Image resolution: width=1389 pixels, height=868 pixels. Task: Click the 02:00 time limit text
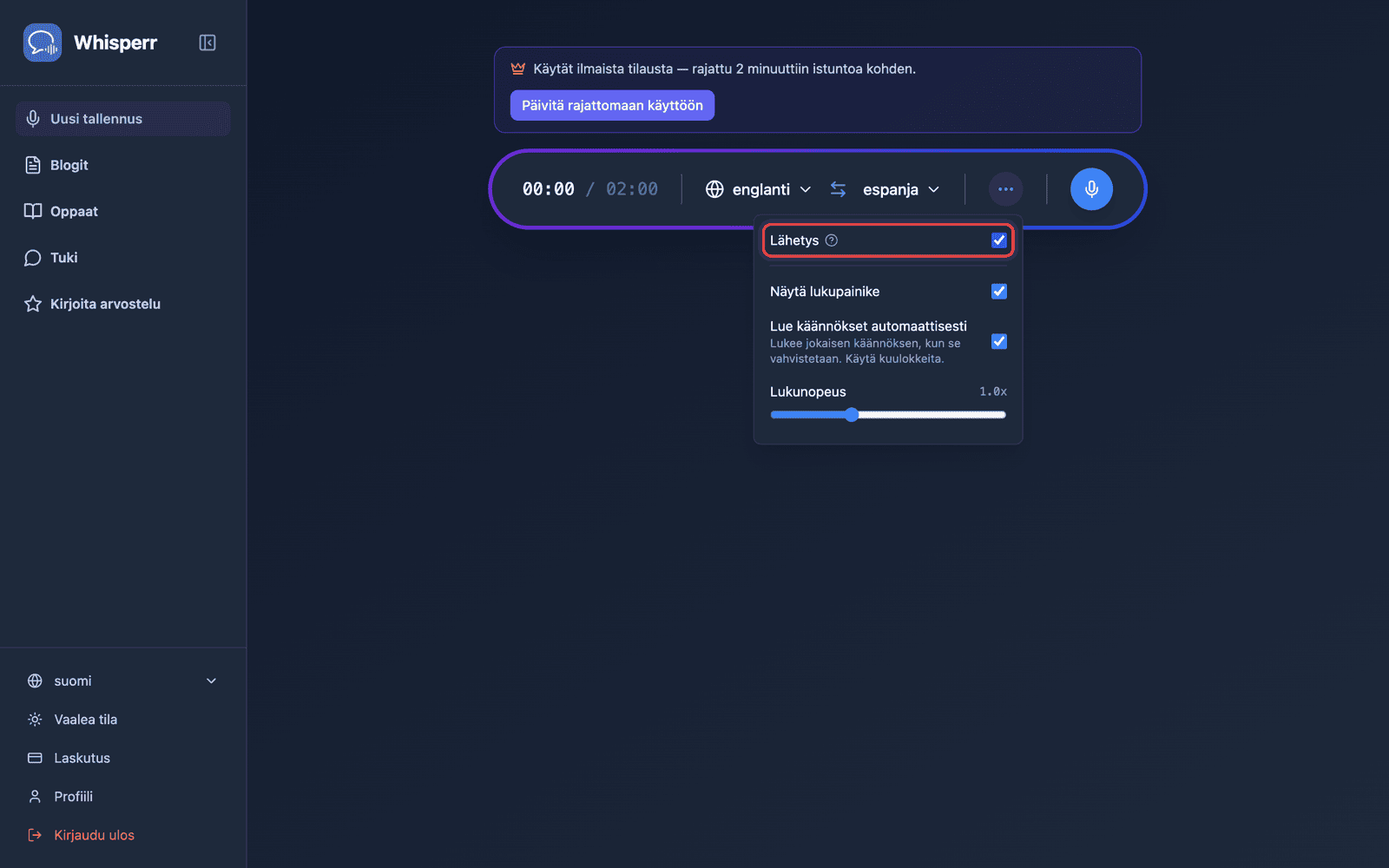click(632, 189)
